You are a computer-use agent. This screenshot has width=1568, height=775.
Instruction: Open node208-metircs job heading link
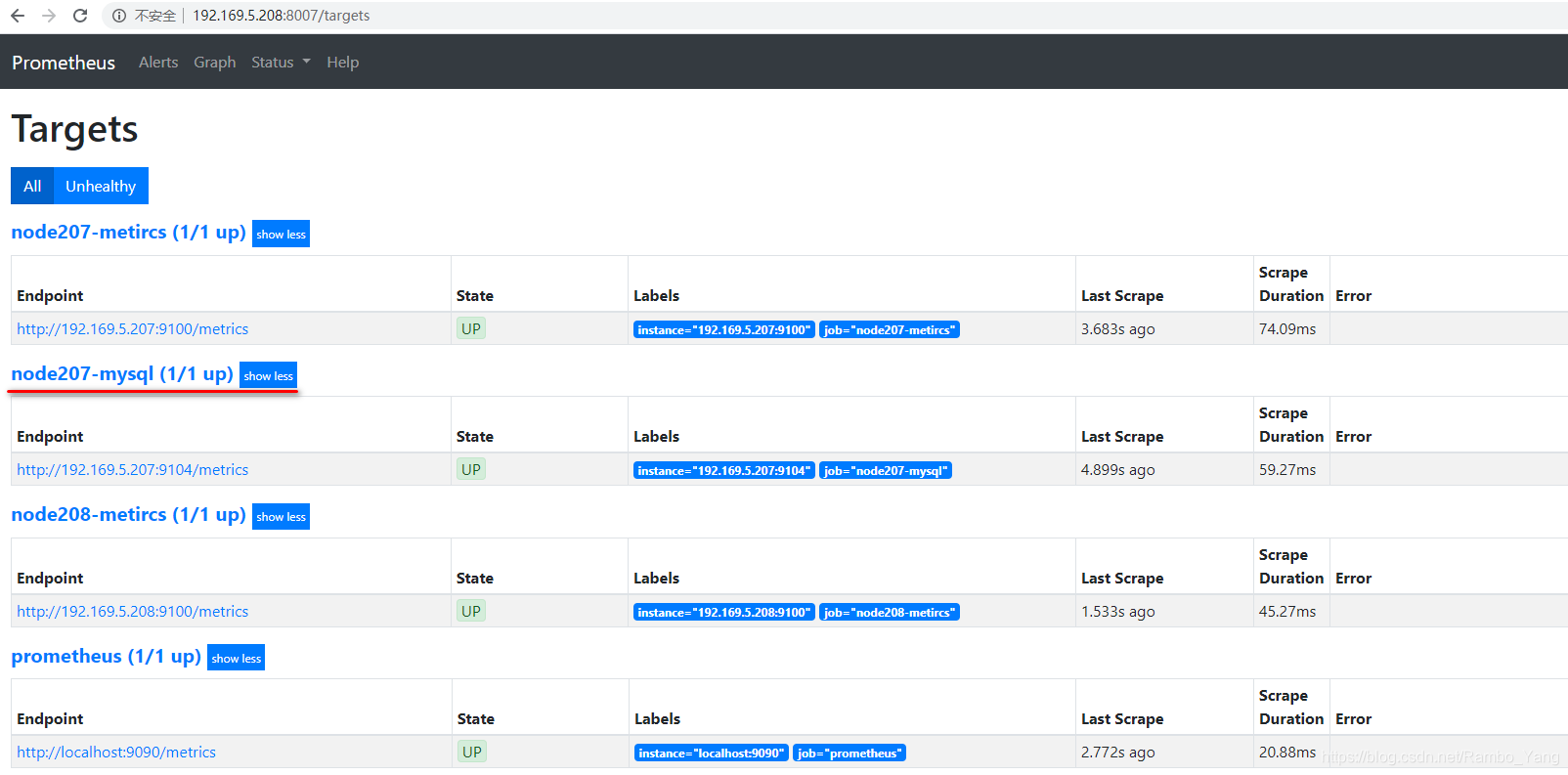128,515
